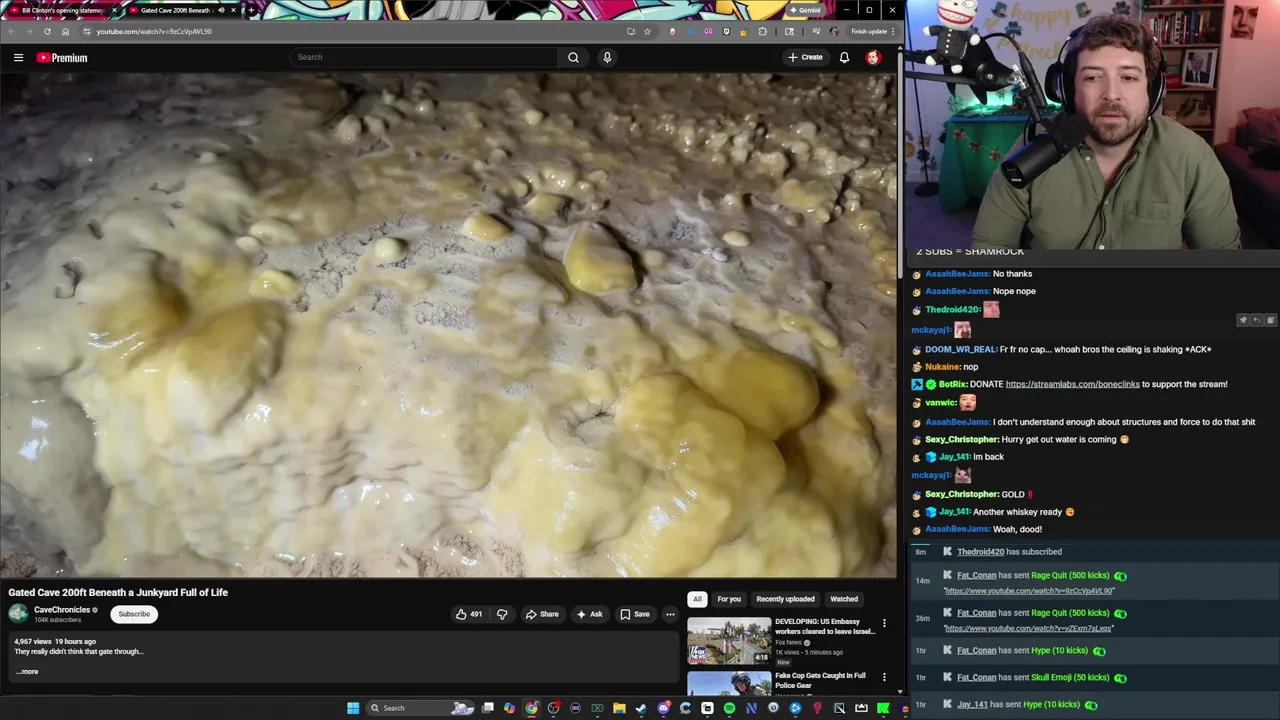1280x720 pixels.
Task: Open Fat_Conan's first Rage Quit video link
Action: (x=1028, y=591)
